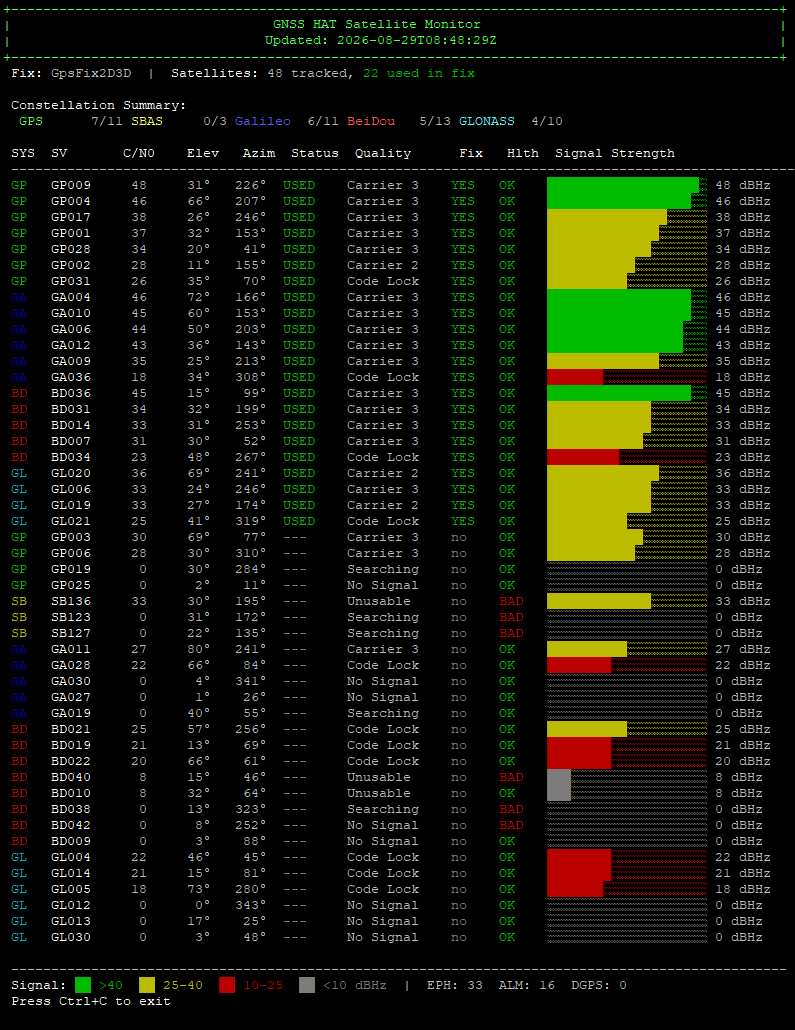Click the 'Azim' column header

coord(259,153)
